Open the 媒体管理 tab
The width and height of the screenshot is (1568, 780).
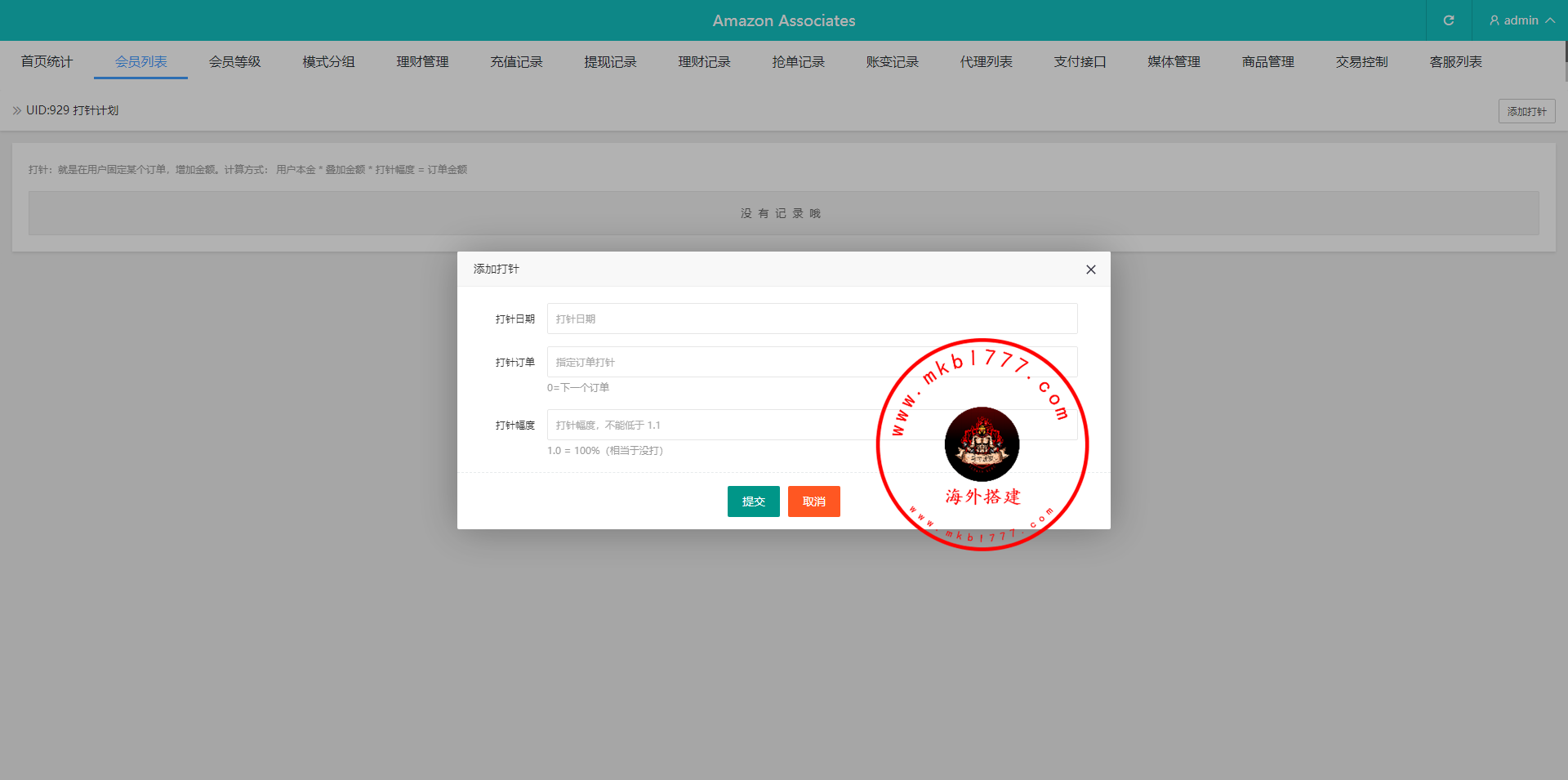tap(1174, 61)
